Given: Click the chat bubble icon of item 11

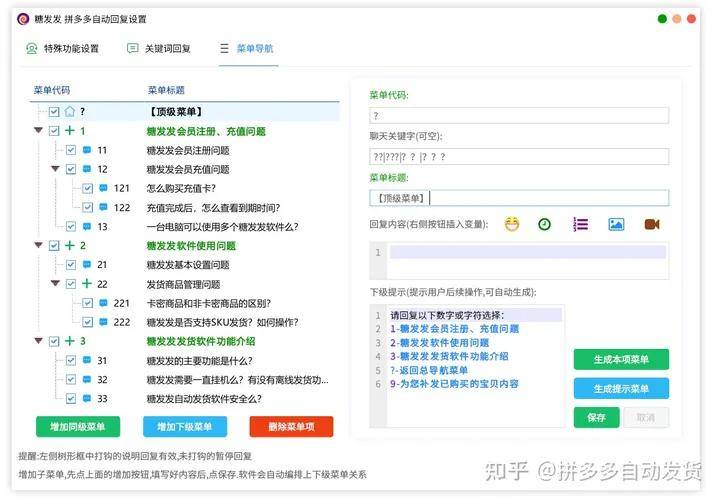Looking at the screenshot, I should [x=87, y=150].
